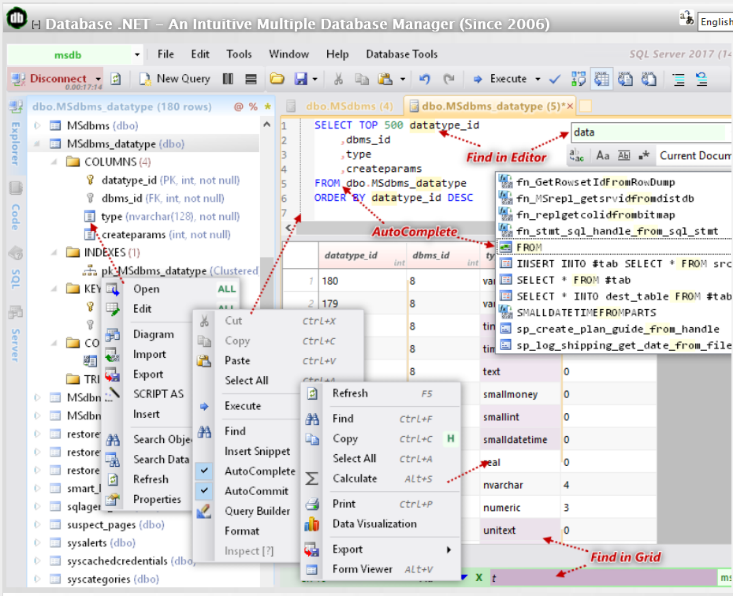This screenshot has width=733, height=596.
Task: Expand the suspect_pages (dbo) tree node
Action: (x=37, y=524)
